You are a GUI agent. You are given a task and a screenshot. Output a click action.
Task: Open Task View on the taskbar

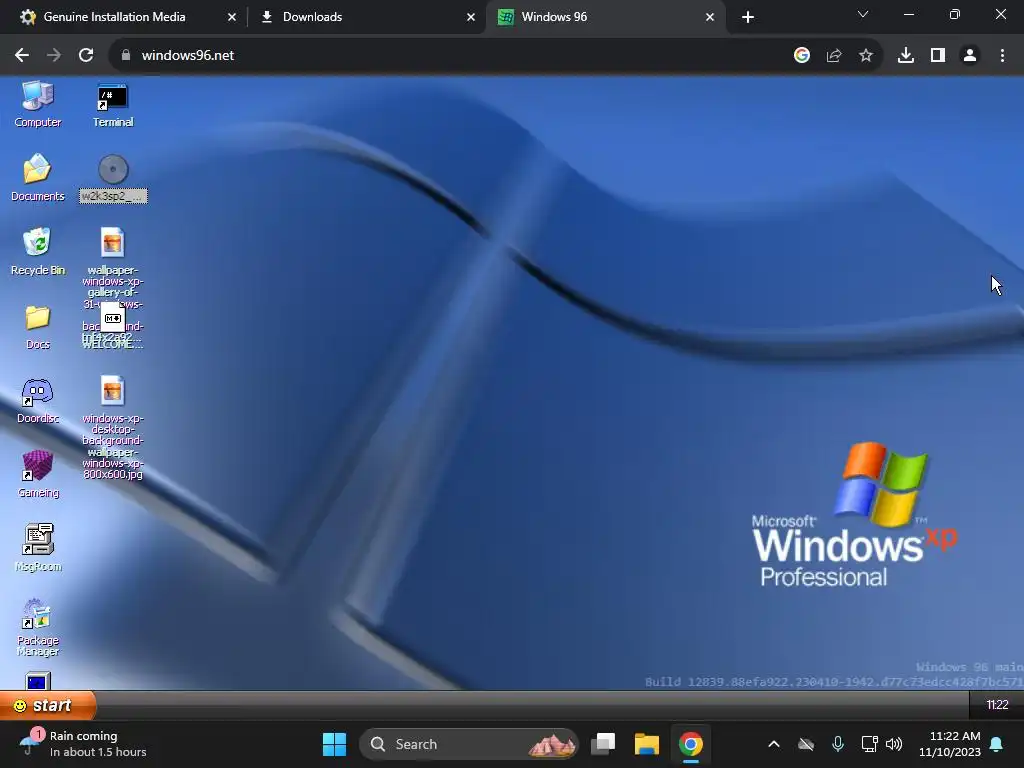coord(603,744)
